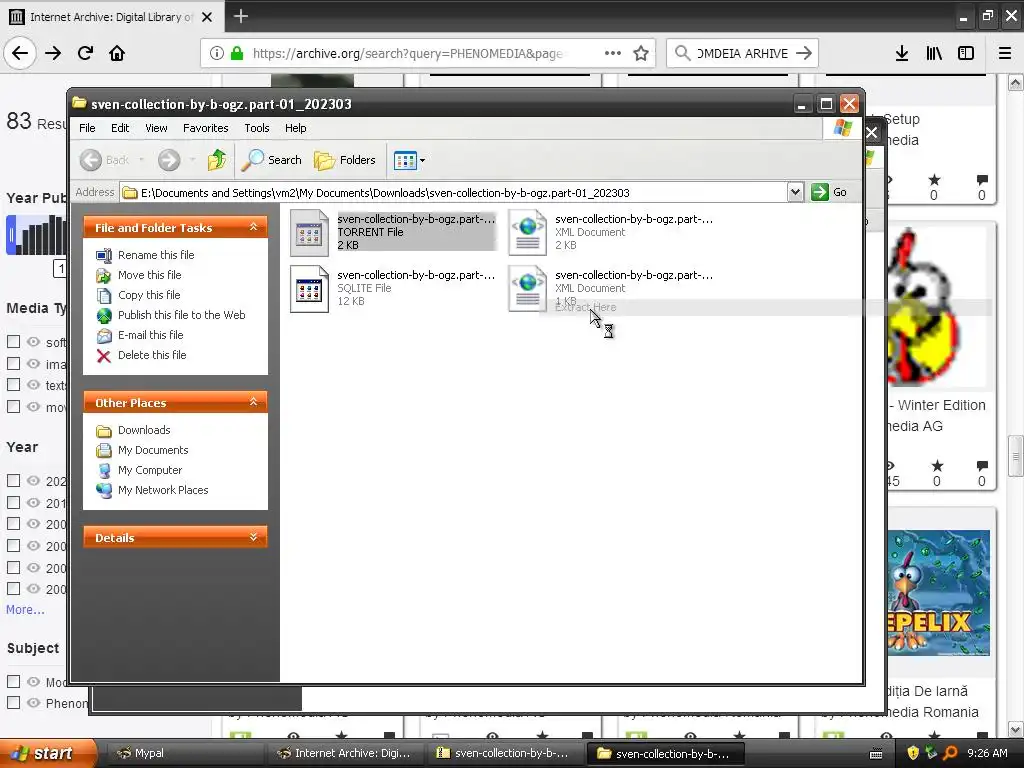Check the 'text' media type checkbox
This screenshot has width=1024, height=768.
(13, 385)
